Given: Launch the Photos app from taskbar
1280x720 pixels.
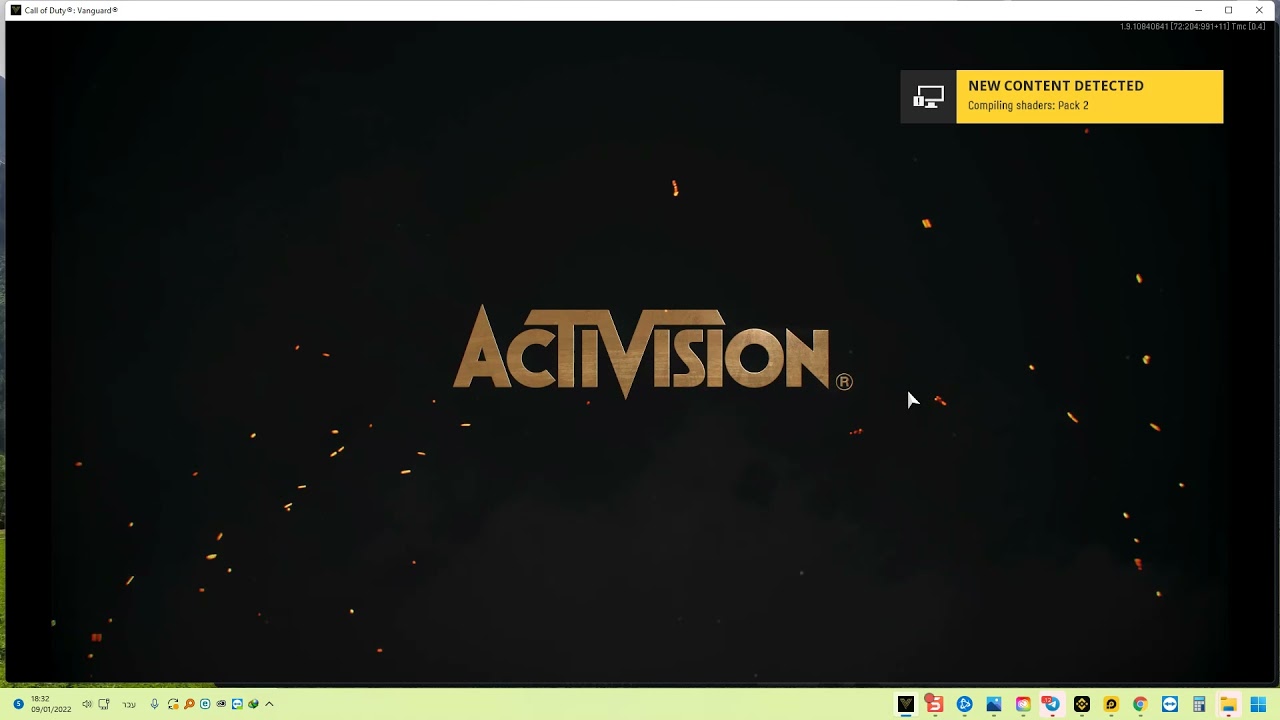Looking at the screenshot, I should point(993,704).
